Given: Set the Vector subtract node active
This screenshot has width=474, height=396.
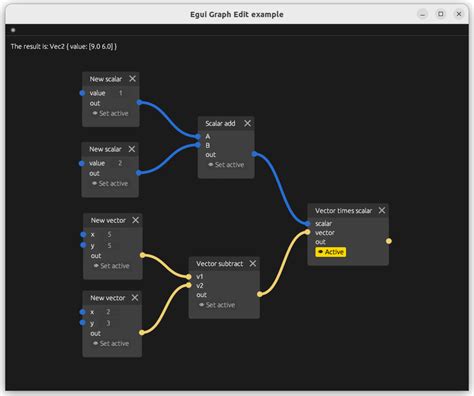Looking at the screenshot, I should [x=217, y=305].
